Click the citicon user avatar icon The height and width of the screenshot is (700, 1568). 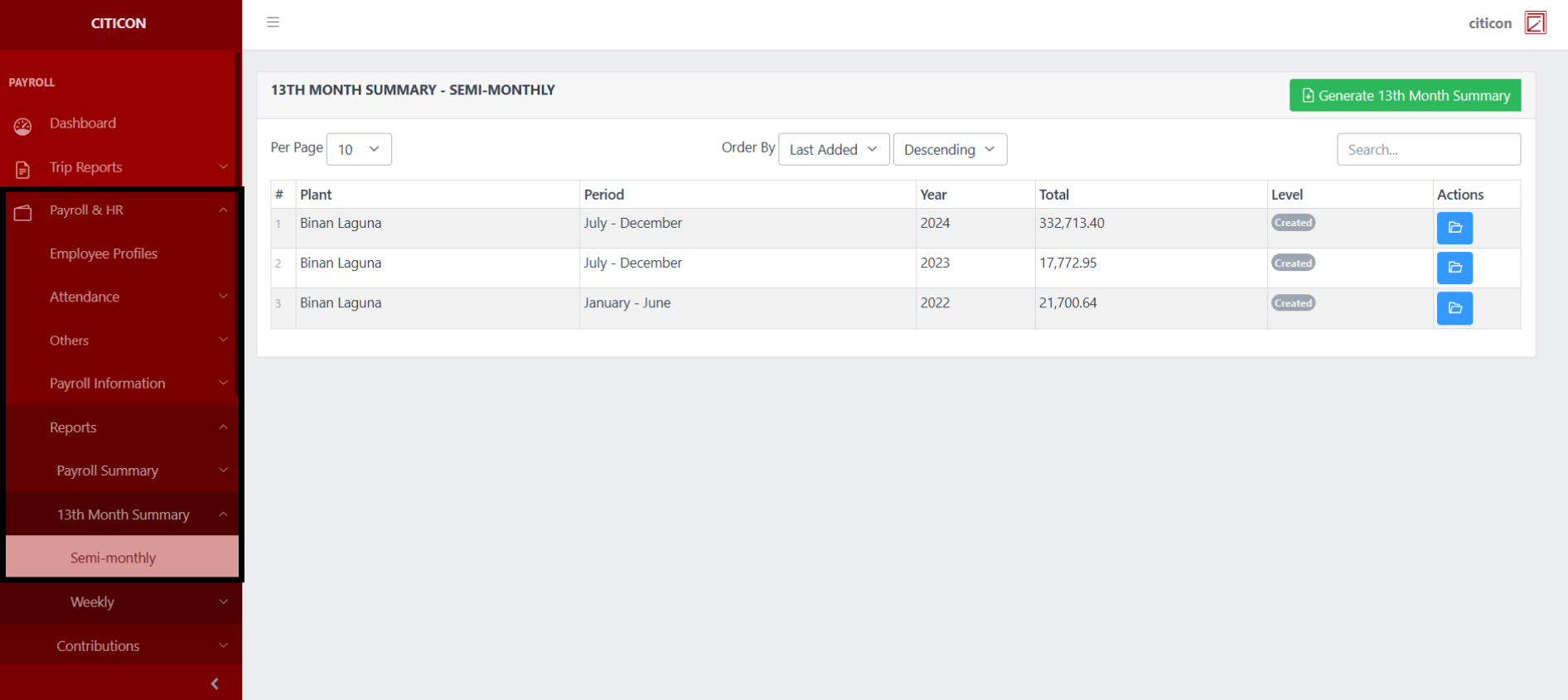coord(1535,23)
